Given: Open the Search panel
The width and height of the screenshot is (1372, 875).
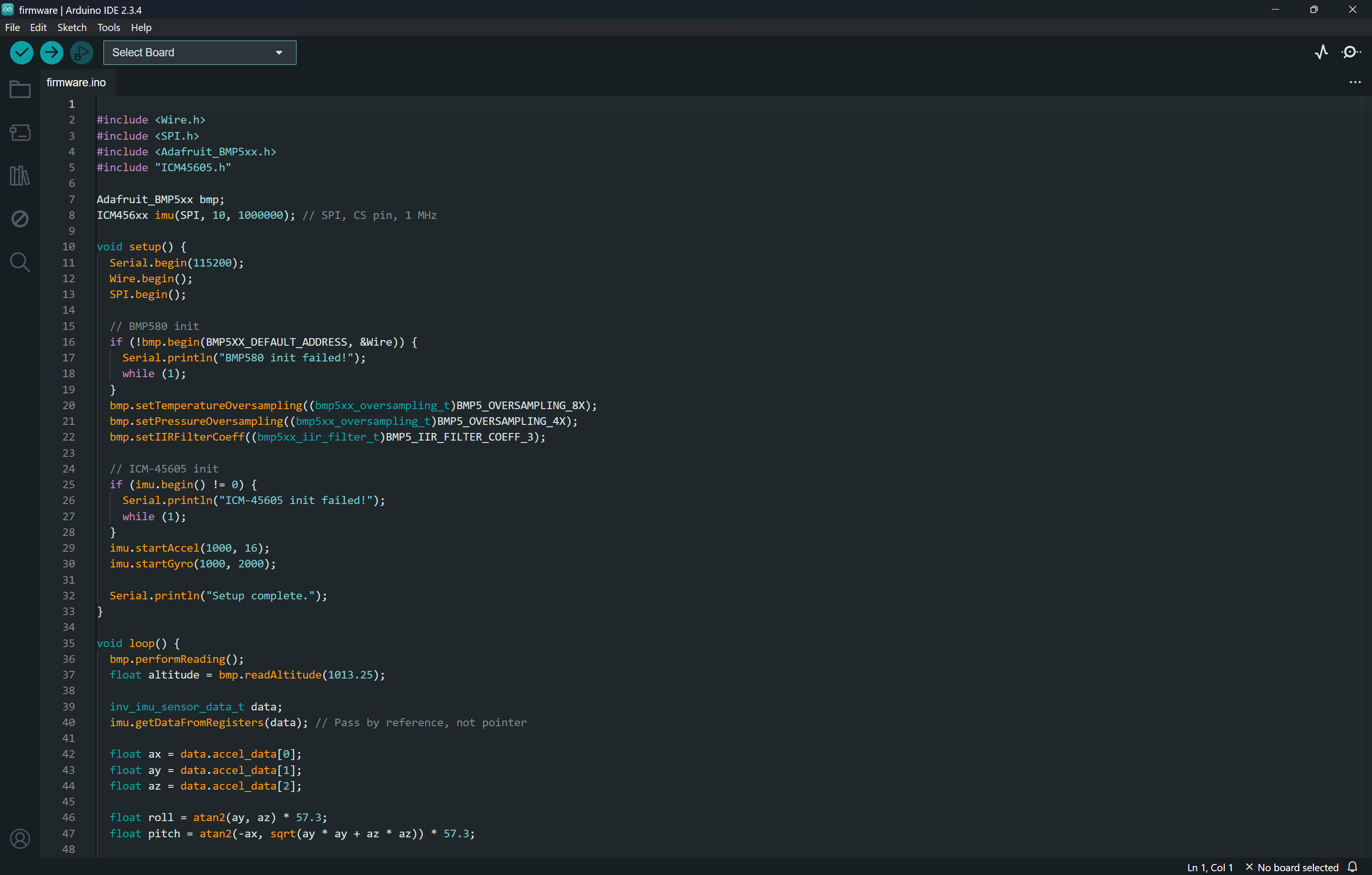Looking at the screenshot, I should point(20,262).
